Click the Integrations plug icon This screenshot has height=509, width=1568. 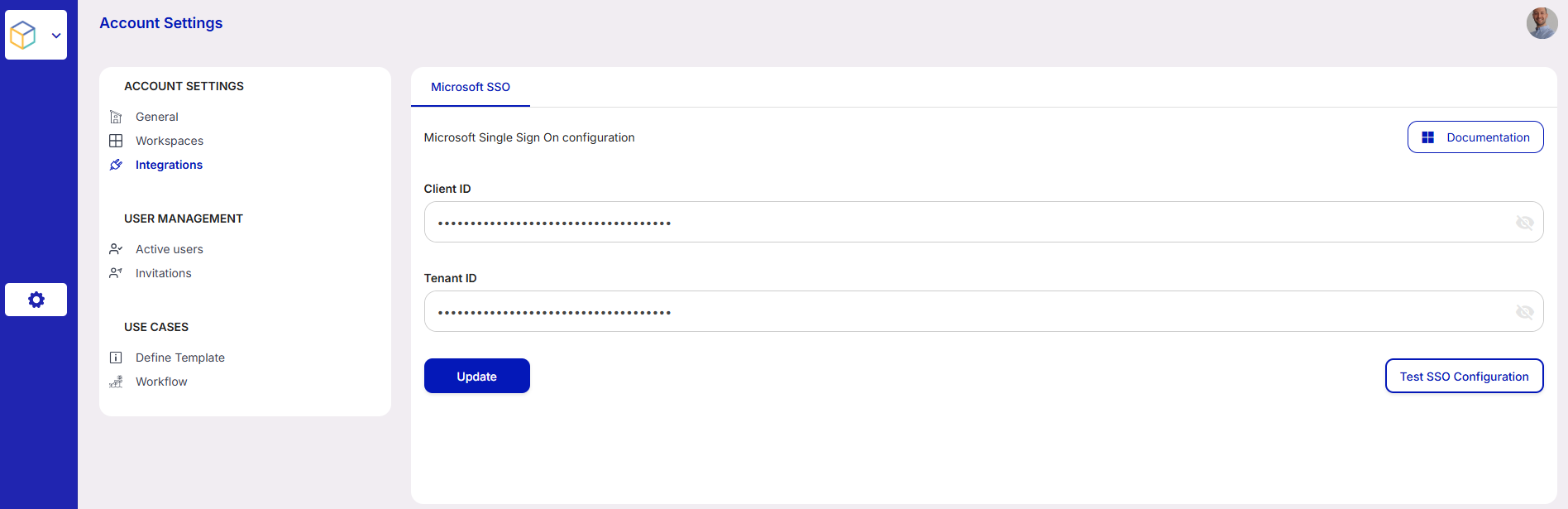[x=116, y=165]
